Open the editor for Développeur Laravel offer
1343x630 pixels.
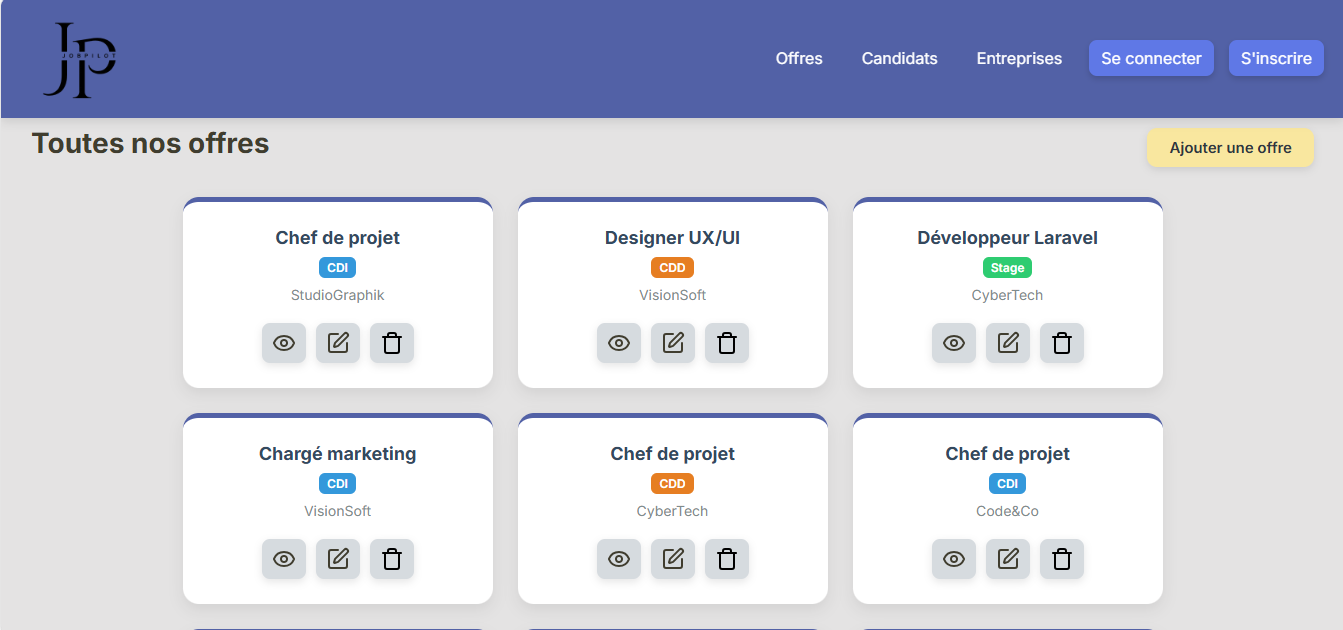pyautogui.click(x=1008, y=343)
